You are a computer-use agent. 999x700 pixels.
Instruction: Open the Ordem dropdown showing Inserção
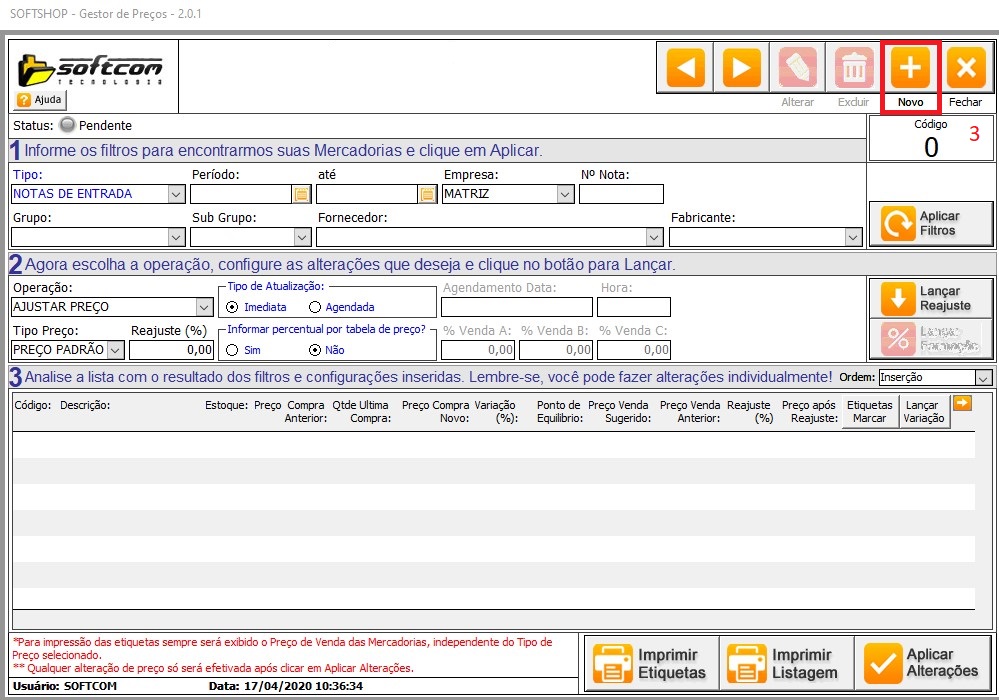982,378
